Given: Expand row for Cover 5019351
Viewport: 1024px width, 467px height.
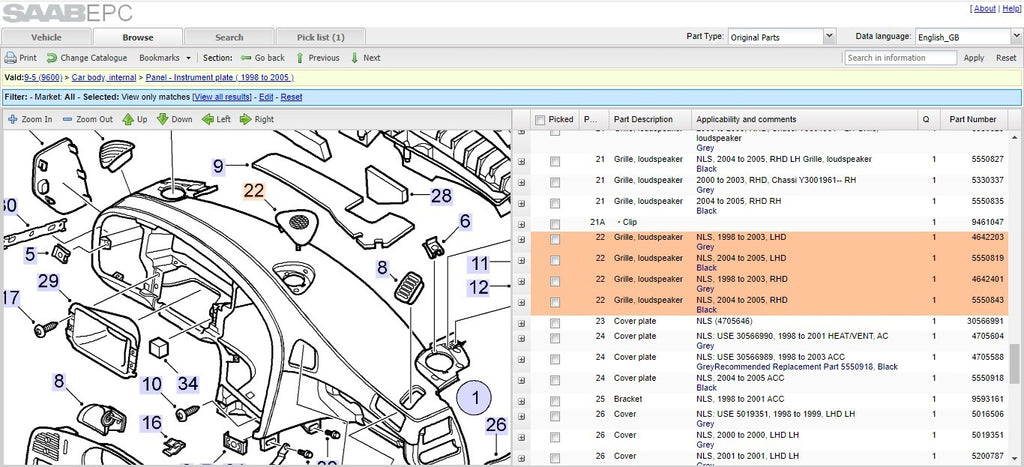Looking at the screenshot, I should [x=521, y=437].
